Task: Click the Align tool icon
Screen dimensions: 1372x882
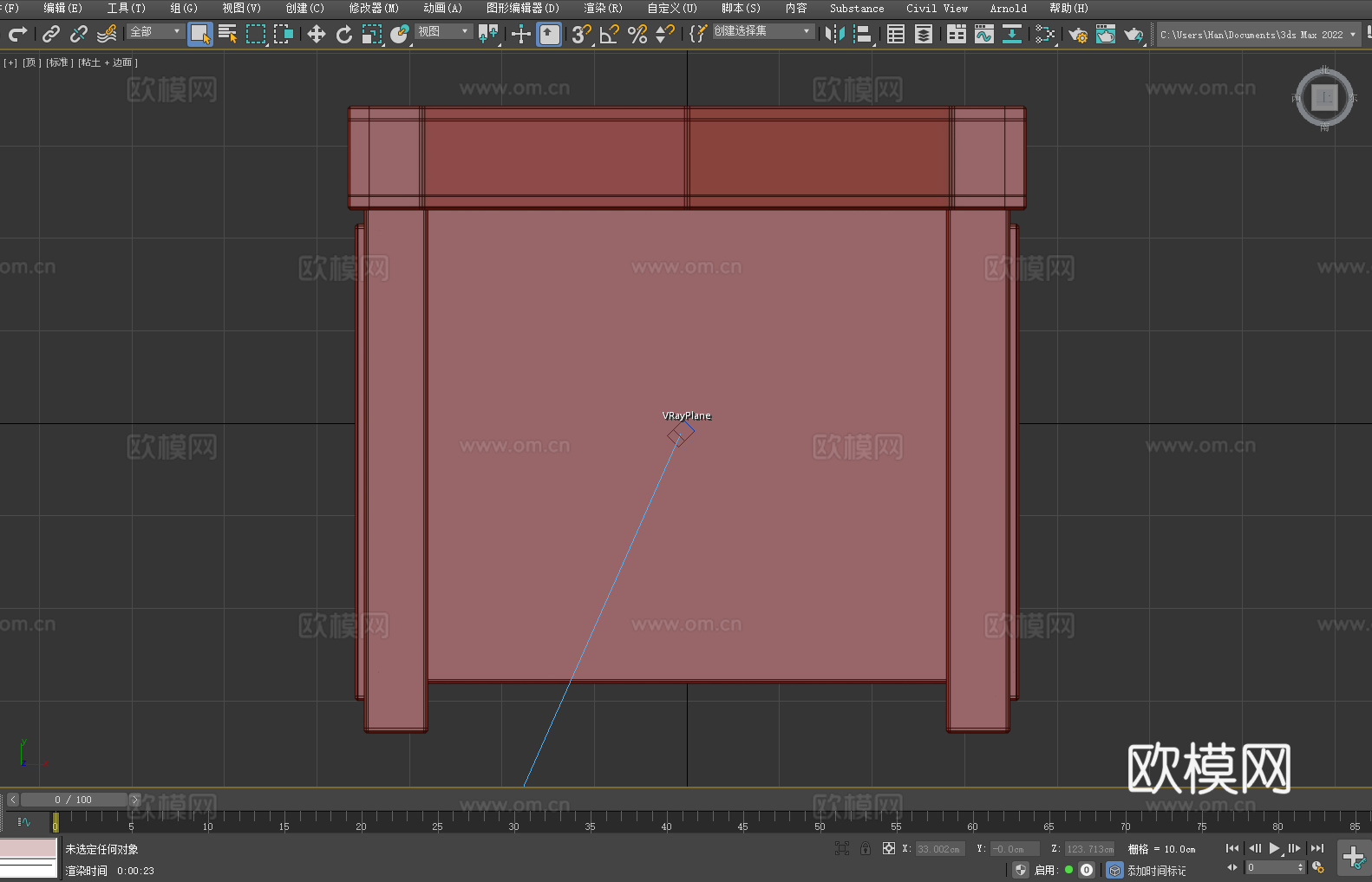Action: click(863, 35)
